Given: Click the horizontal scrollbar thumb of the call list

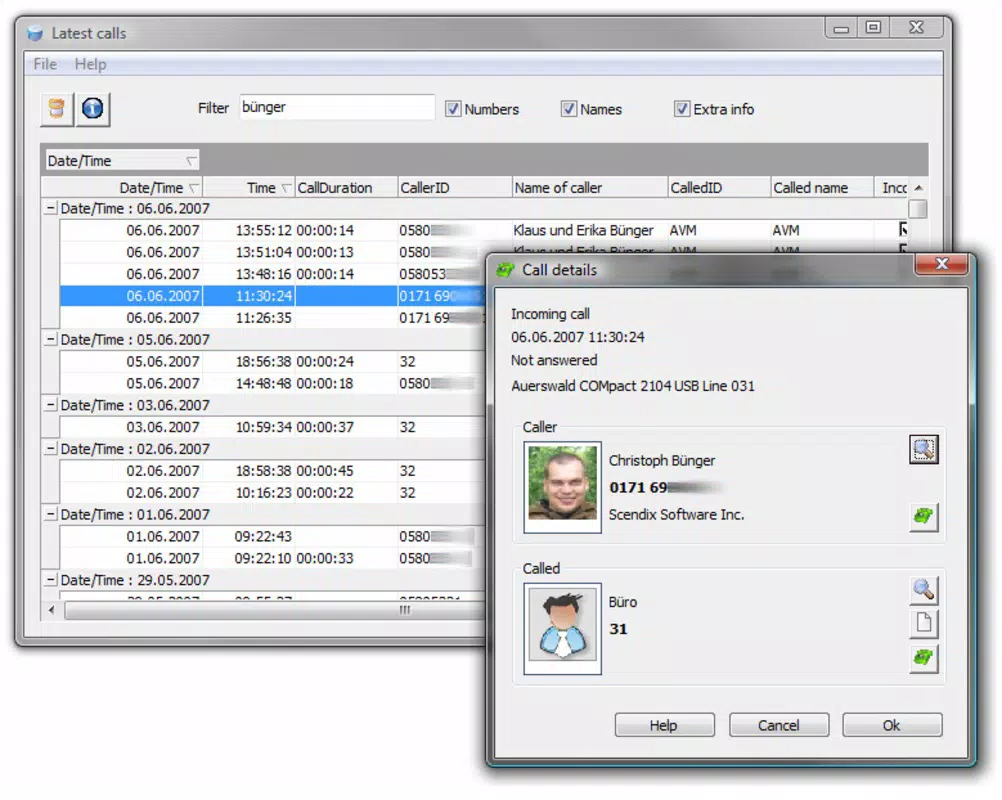Looking at the screenshot, I should coord(275,610).
